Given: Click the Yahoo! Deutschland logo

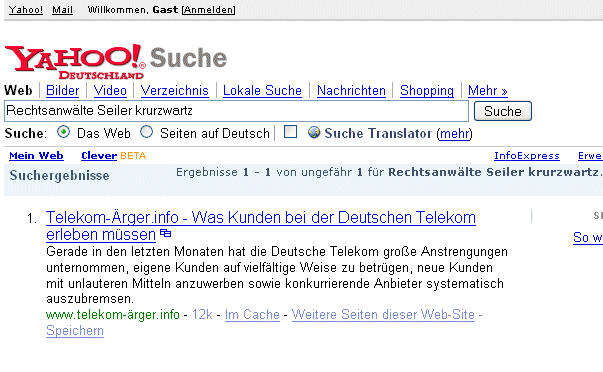Looking at the screenshot, I should pos(75,62).
